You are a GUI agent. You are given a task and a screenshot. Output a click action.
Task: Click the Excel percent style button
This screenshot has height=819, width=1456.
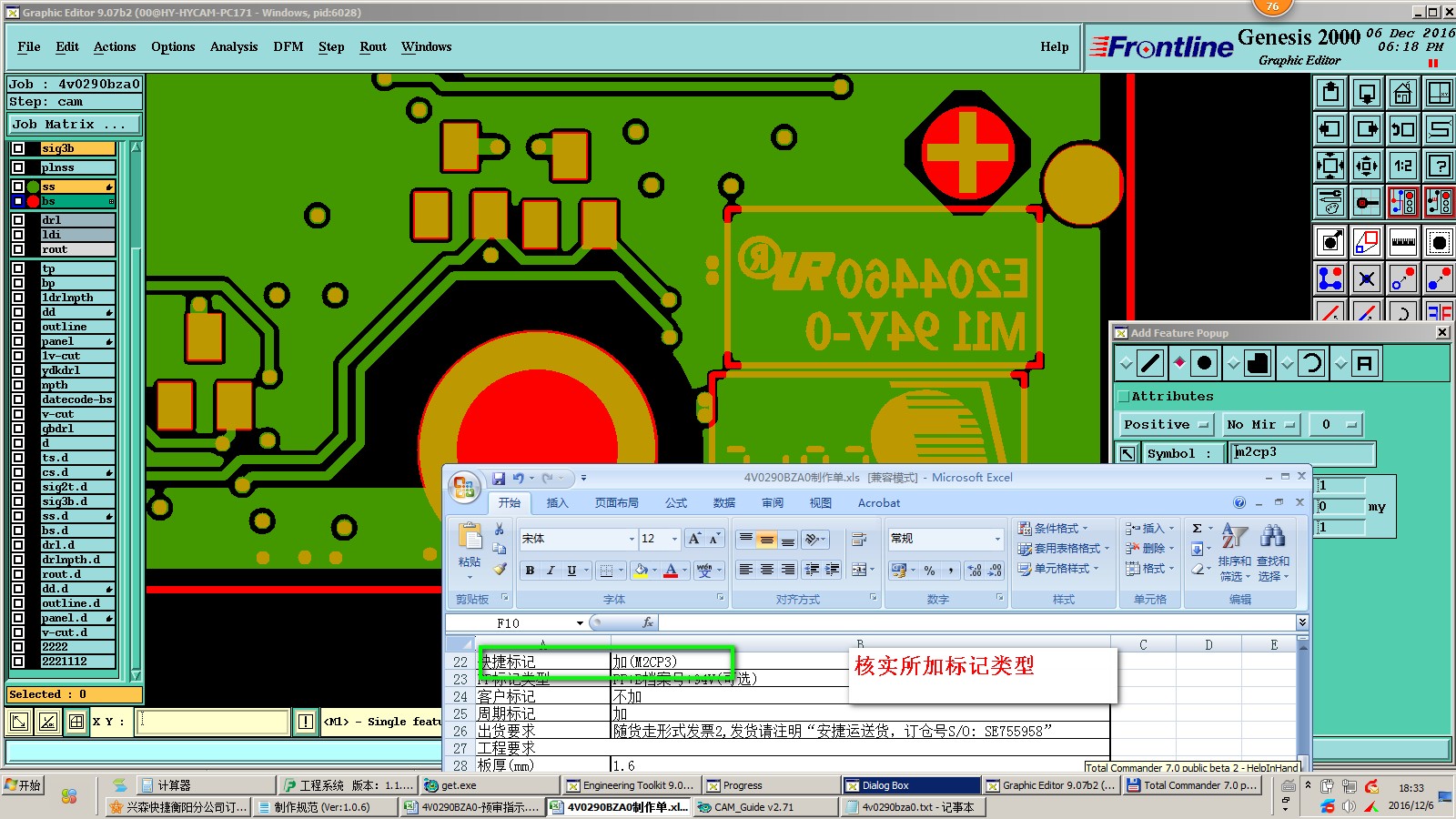[929, 571]
